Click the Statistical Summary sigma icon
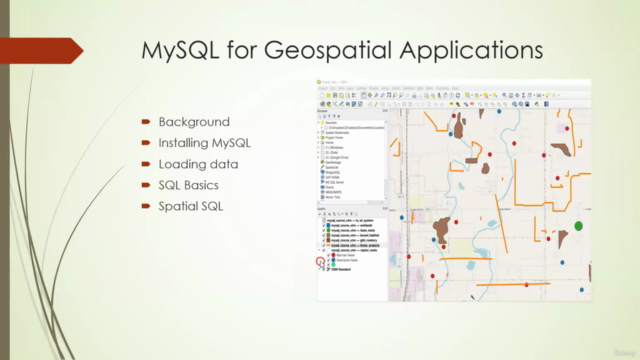This screenshot has height=360, width=640. click(523, 96)
